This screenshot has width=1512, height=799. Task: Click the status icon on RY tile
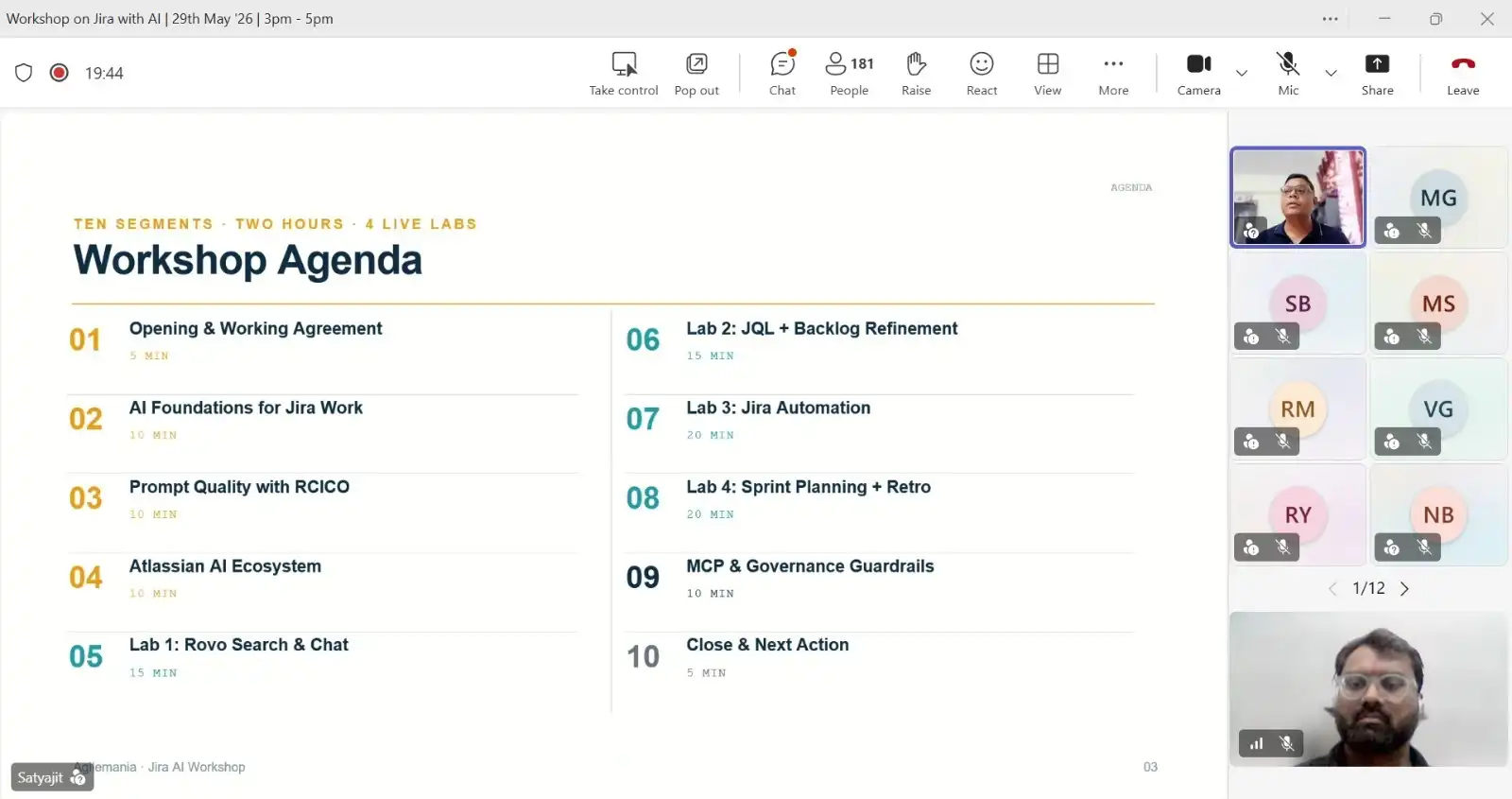coord(1251,547)
